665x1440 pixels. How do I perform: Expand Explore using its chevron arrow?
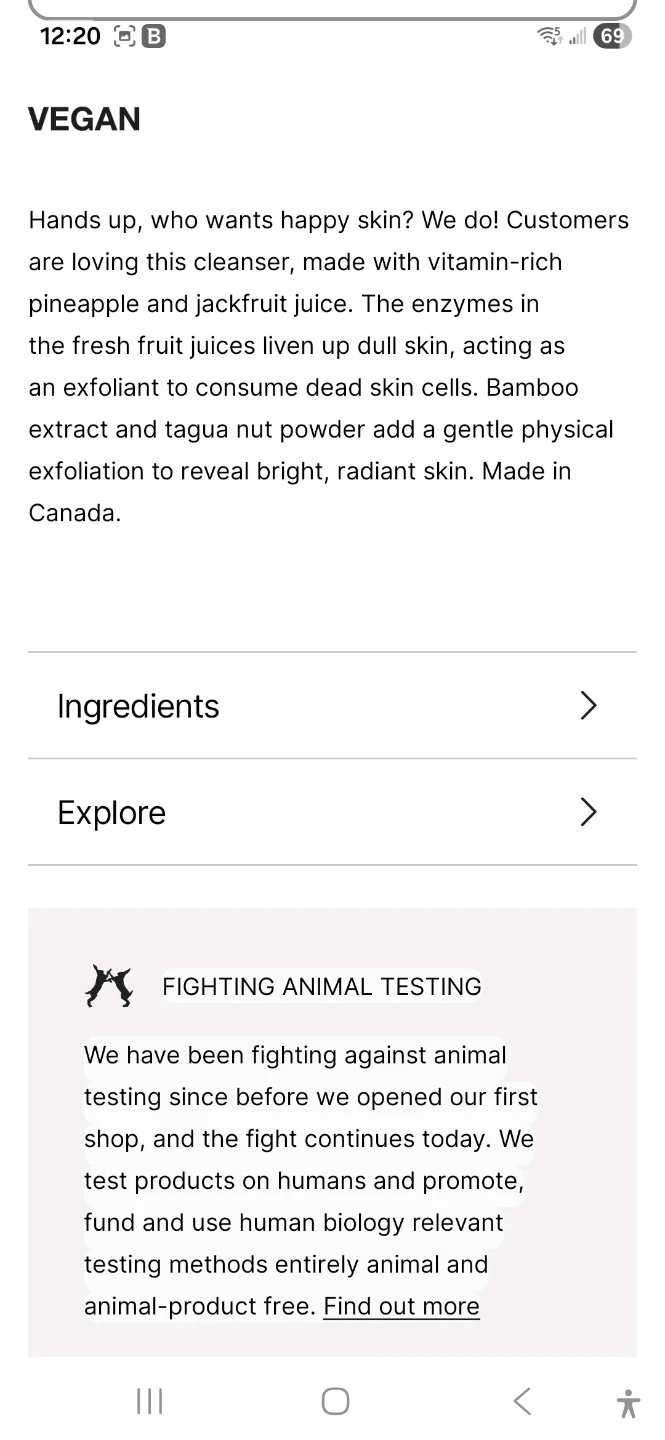(x=588, y=812)
